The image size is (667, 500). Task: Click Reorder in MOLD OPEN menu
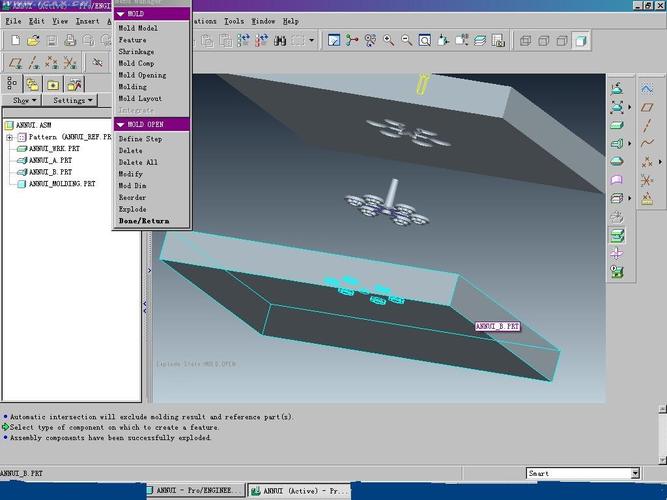click(132, 198)
